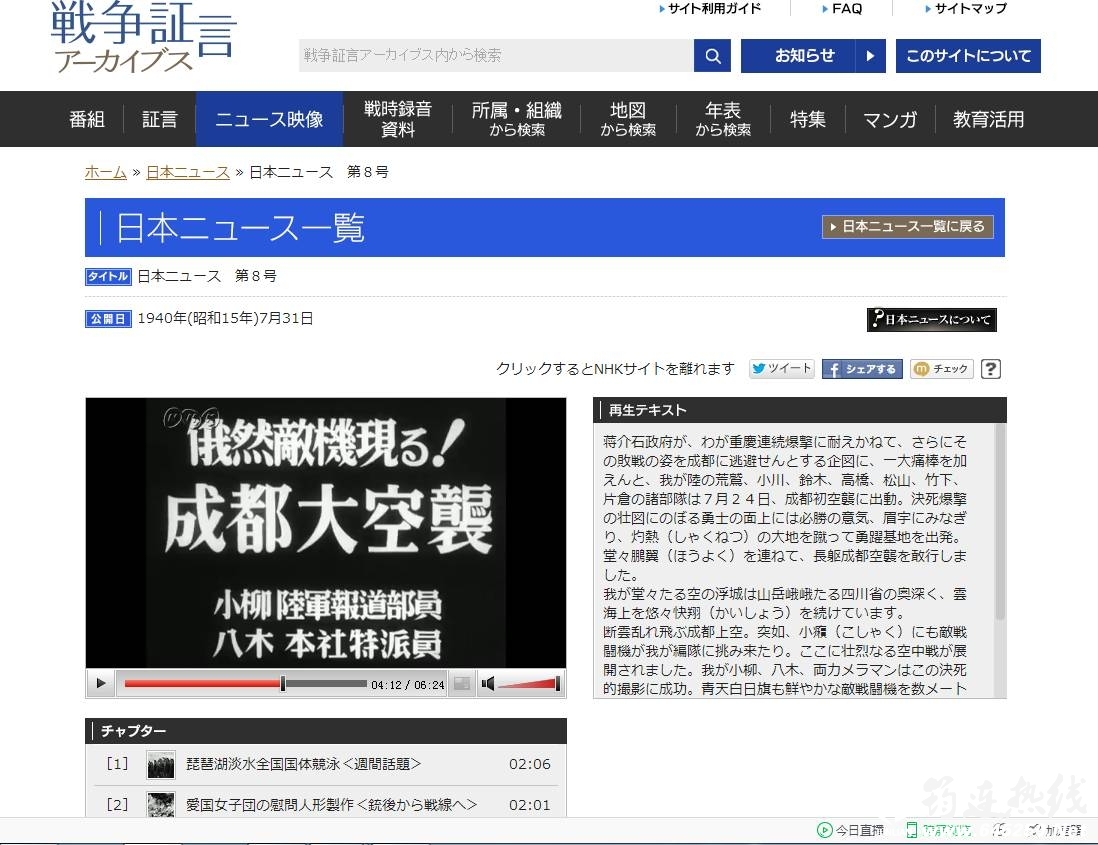Play the video with the play button
The width and height of the screenshot is (1098, 845).
[101, 683]
